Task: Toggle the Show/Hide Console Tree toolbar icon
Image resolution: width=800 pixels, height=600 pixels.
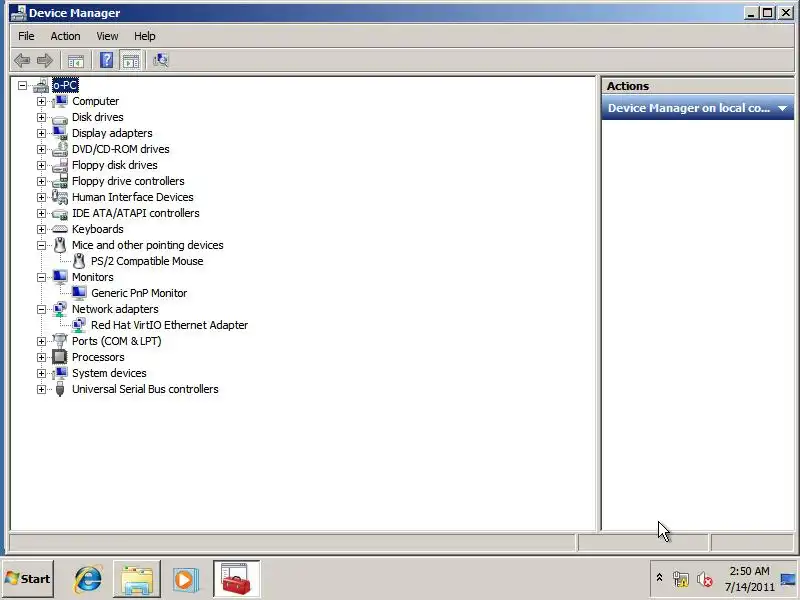Action: (76, 61)
